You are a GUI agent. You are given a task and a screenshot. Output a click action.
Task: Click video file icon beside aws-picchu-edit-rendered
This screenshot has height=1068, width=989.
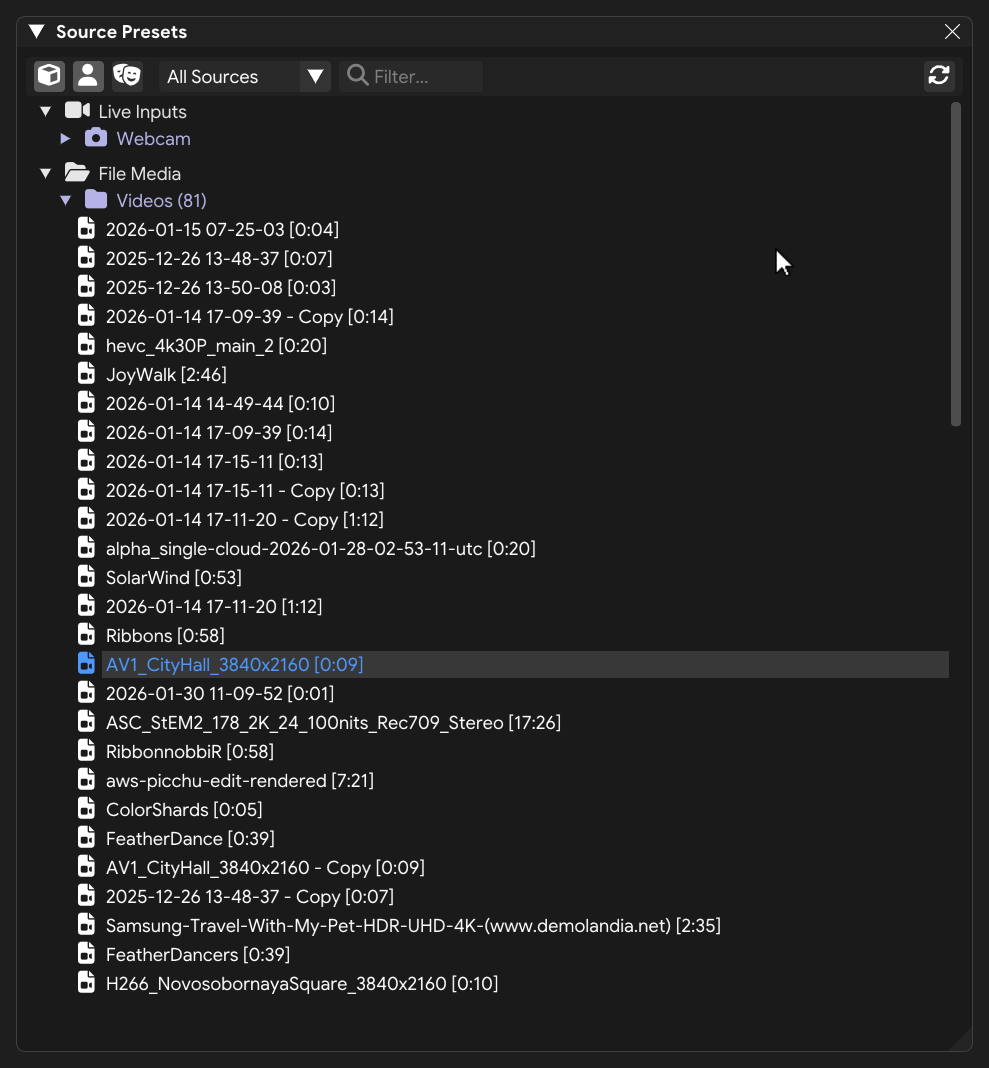point(87,779)
